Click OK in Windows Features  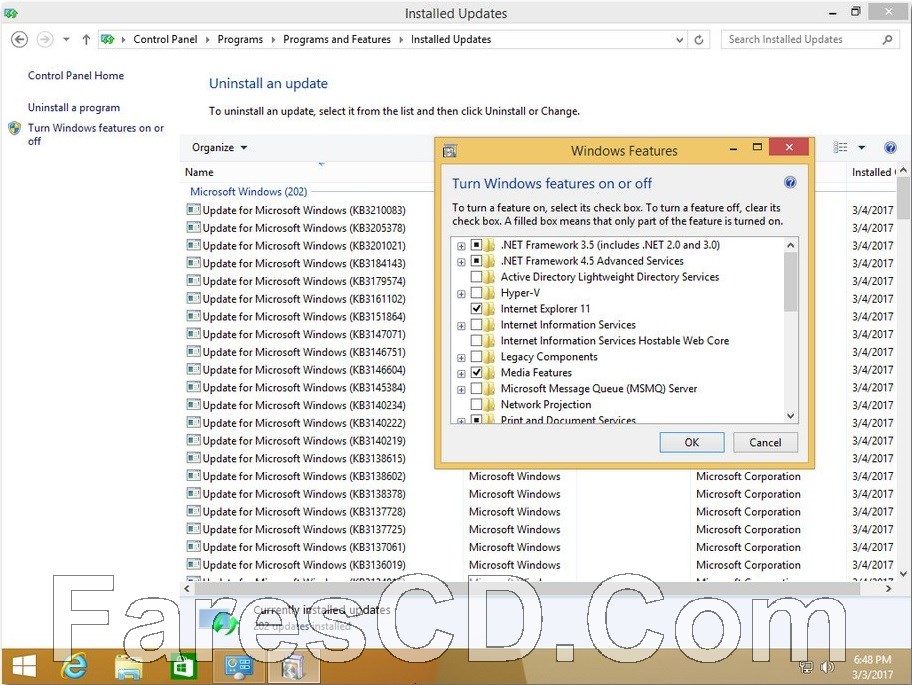[692, 443]
